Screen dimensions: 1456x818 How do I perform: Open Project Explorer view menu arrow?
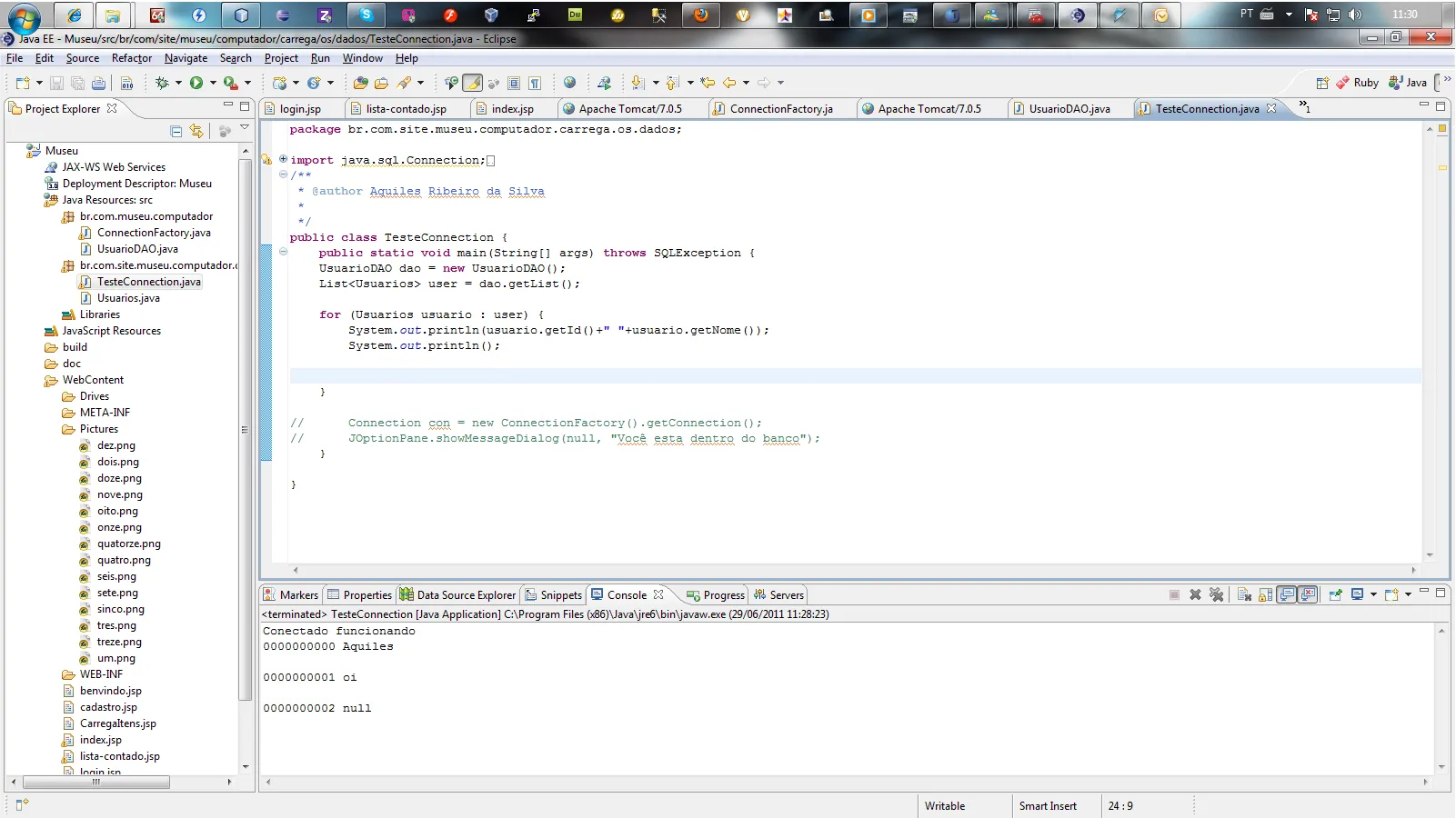pos(245,129)
